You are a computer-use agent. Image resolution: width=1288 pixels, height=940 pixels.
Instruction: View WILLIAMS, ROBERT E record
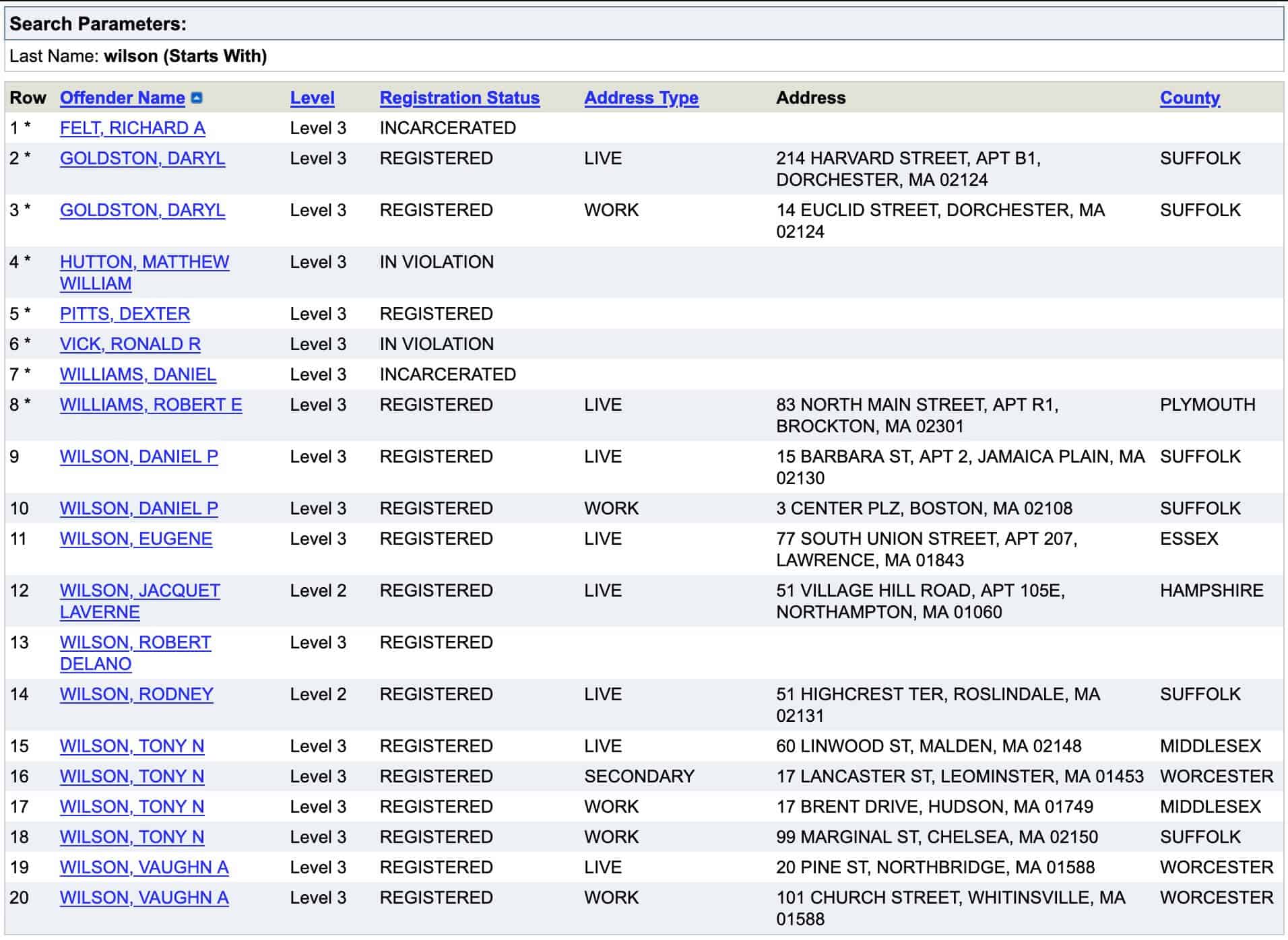[150, 405]
